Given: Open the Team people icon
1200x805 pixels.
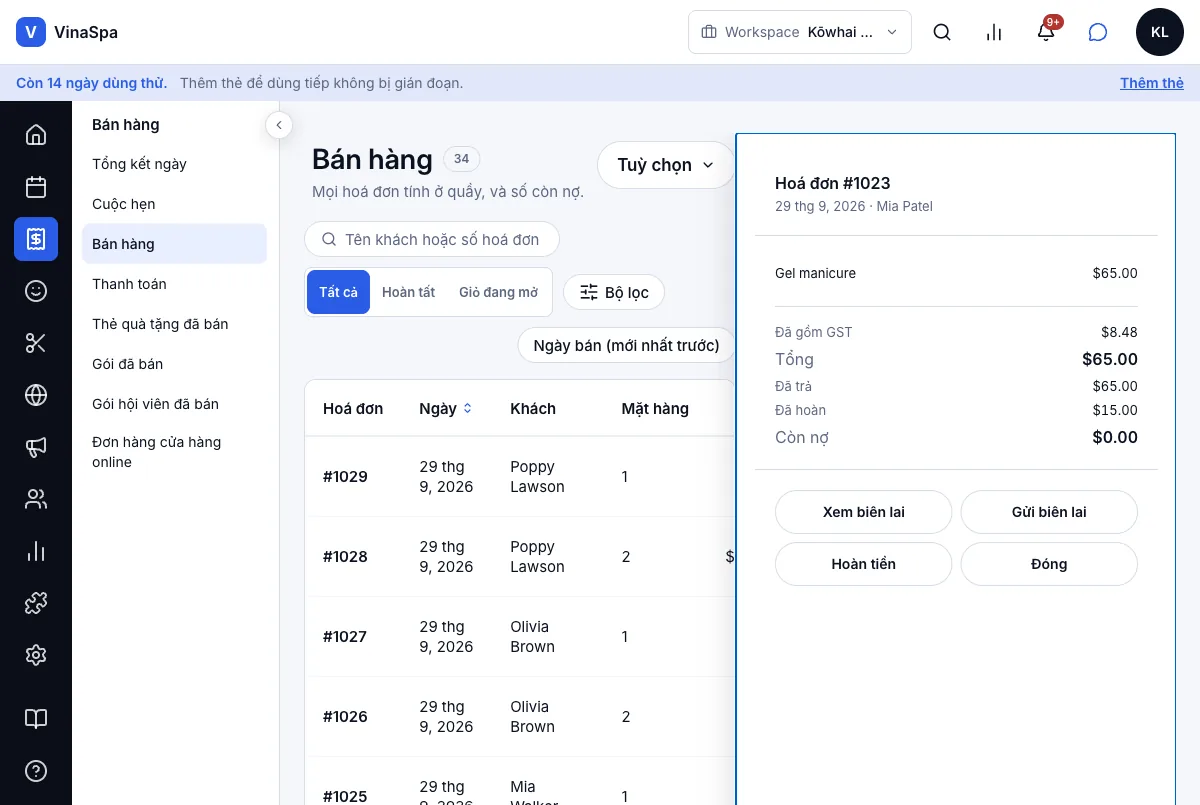Looking at the screenshot, I should pos(36,499).
